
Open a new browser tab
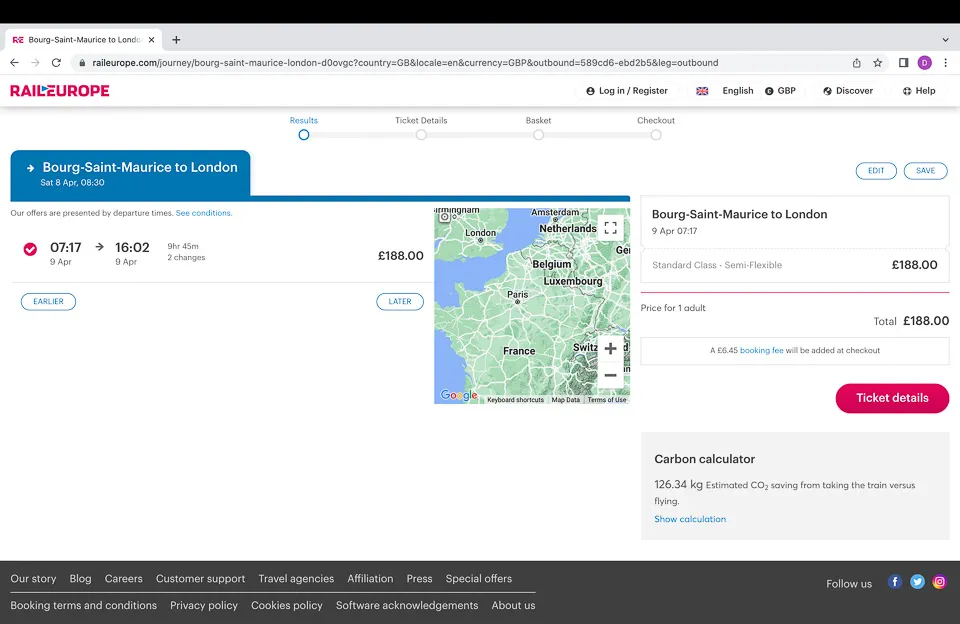(x=176, y=40)
